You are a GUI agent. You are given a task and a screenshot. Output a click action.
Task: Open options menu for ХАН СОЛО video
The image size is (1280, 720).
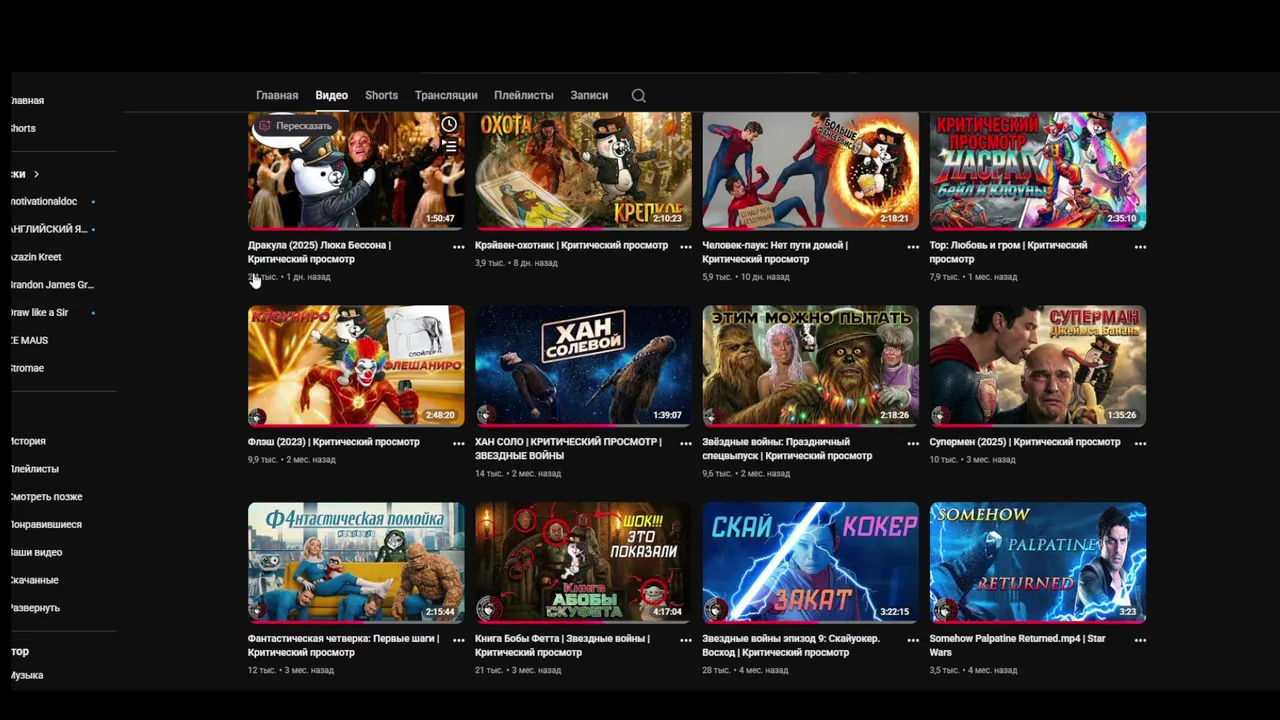point(686,443)
